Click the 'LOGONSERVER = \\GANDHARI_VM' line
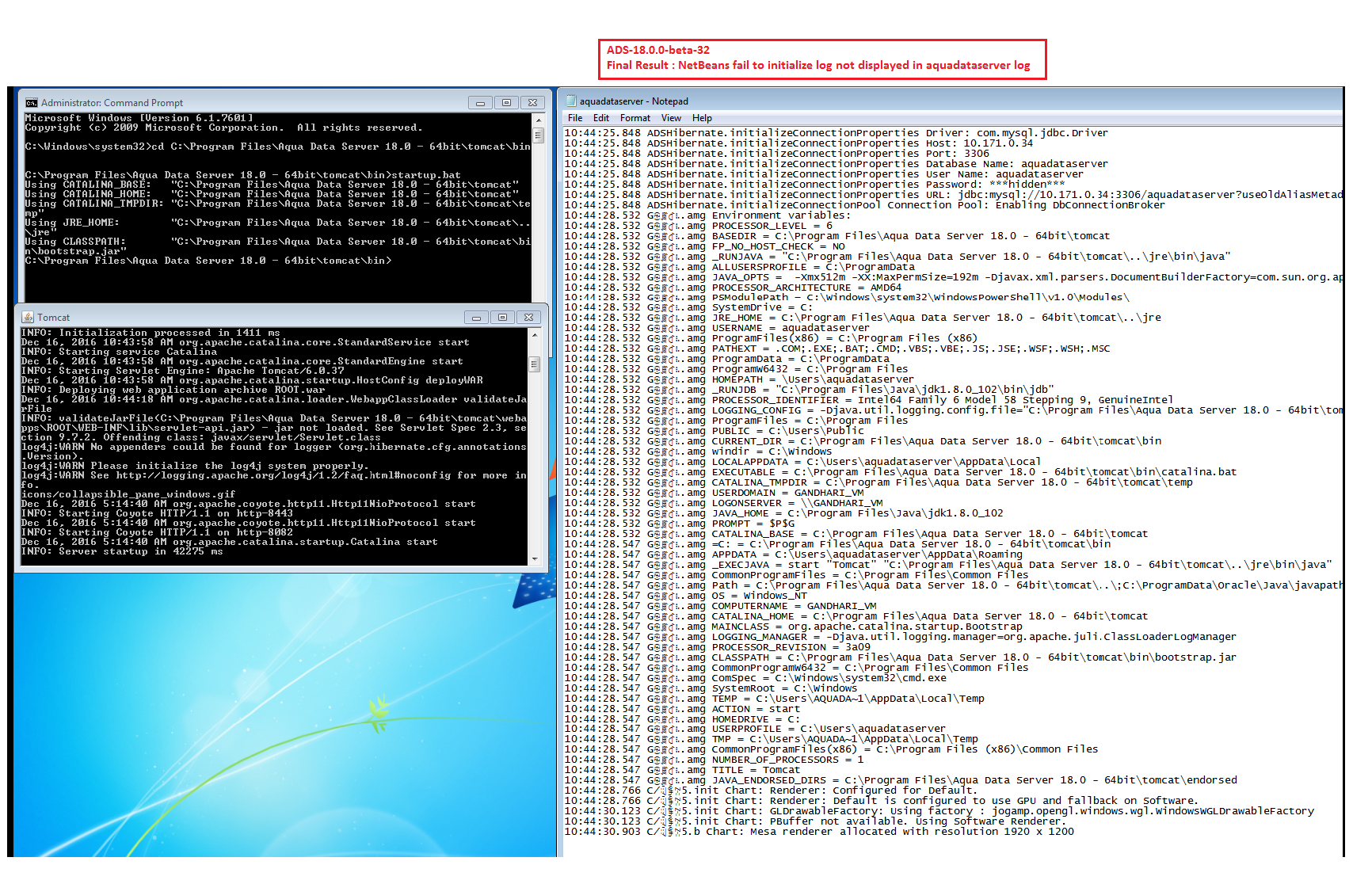 (x=723, y=503)
